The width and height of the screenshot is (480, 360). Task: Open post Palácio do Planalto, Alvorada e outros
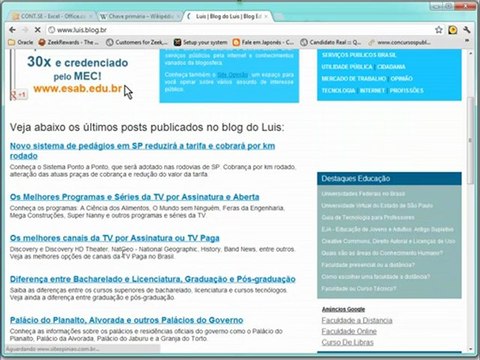(x=126, y=320)
